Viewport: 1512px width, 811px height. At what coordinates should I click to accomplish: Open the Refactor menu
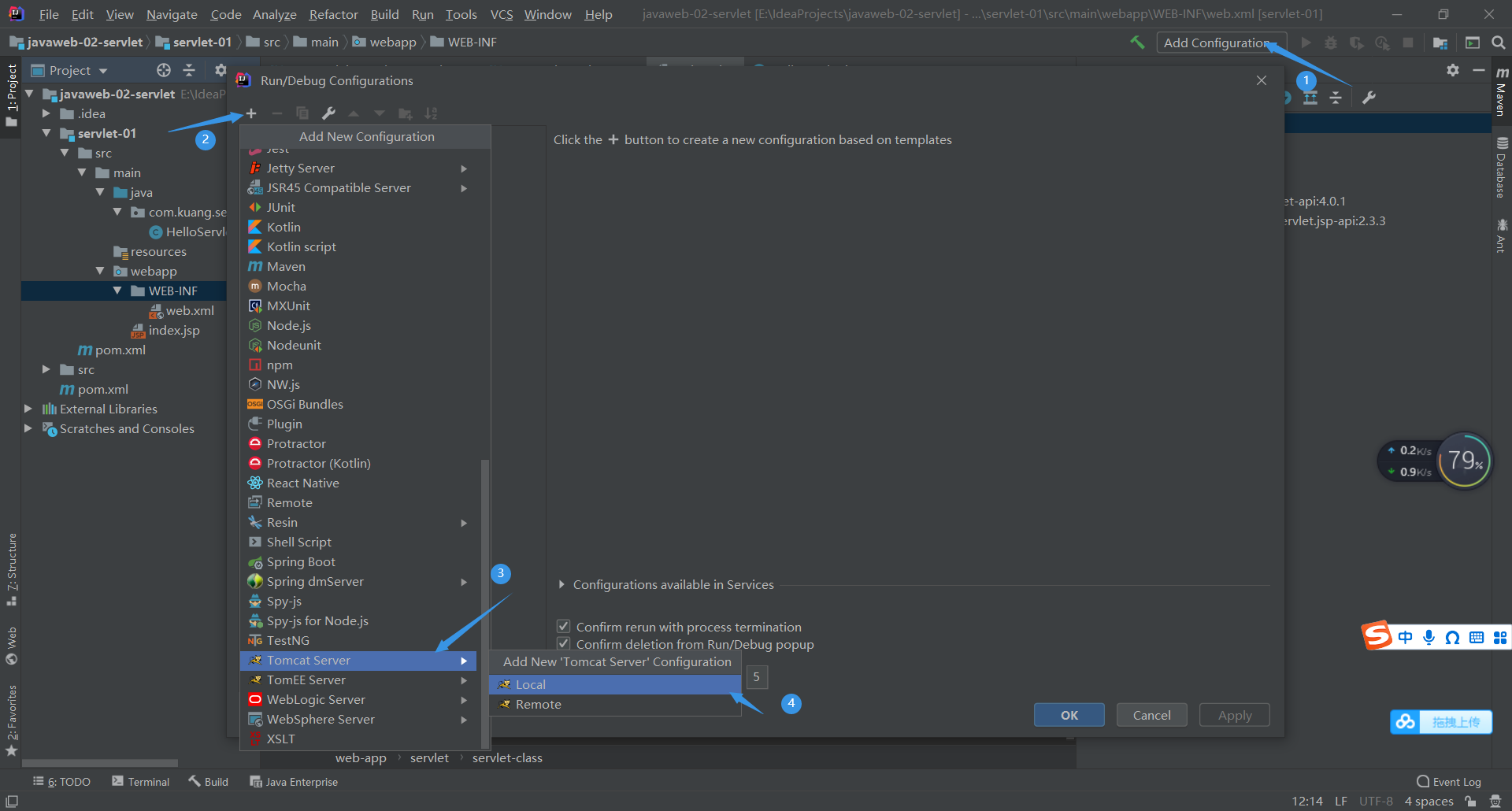333,14
